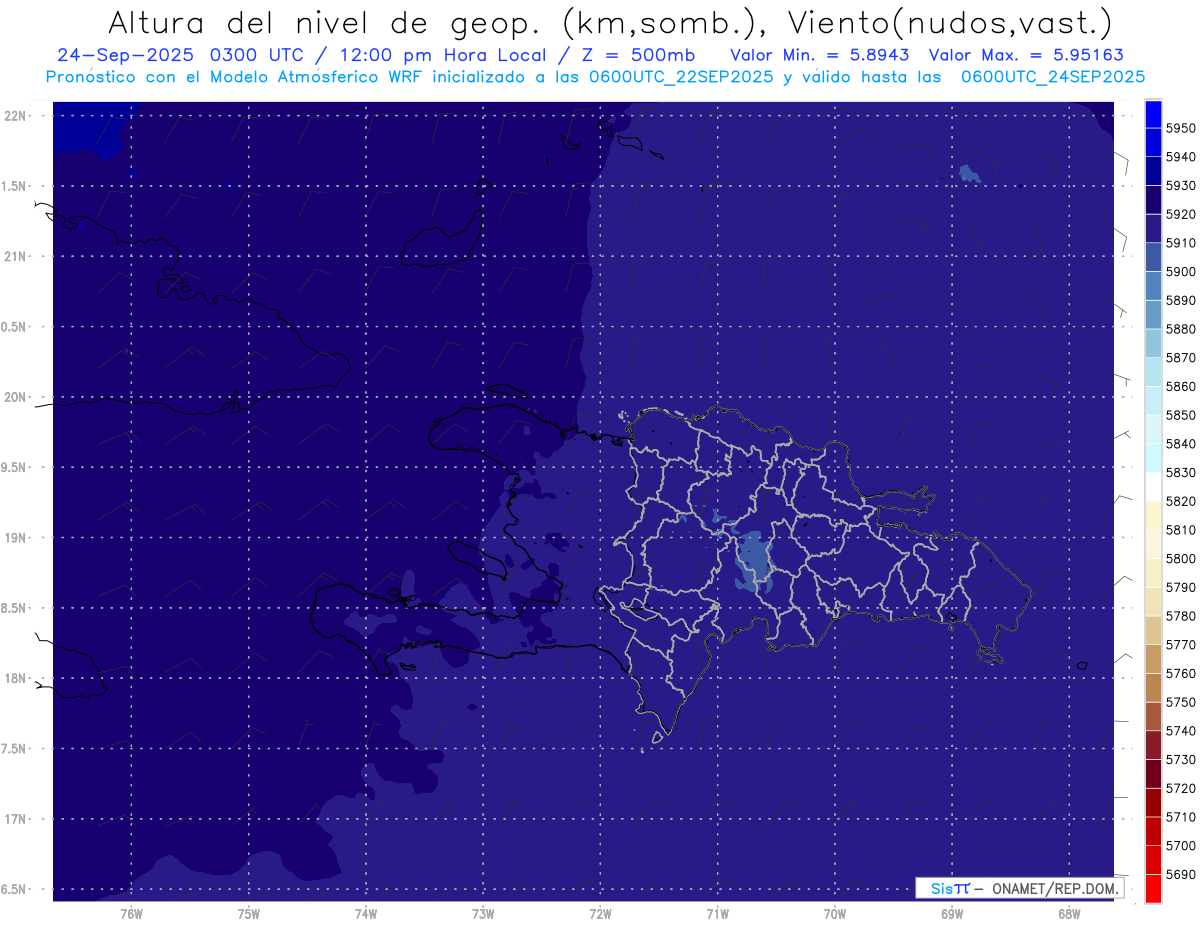Image resolution: width=1200 pixels, height=927 pixels.
Task: Click the white color band between 5820 and 5830
Action: click(x=1152, y=486)
